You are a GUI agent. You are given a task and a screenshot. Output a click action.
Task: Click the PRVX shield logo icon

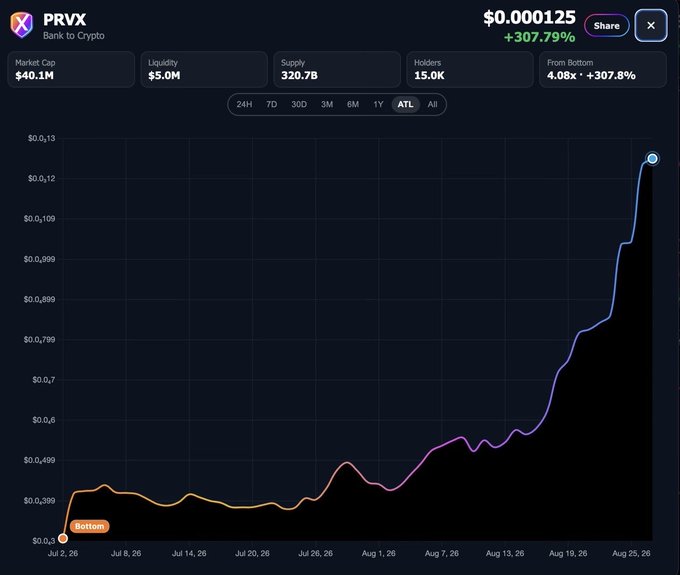[x=22, y=25]
